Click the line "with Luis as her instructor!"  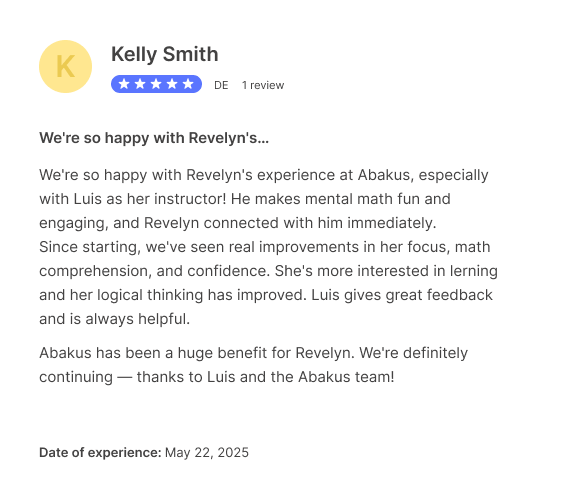133,199
